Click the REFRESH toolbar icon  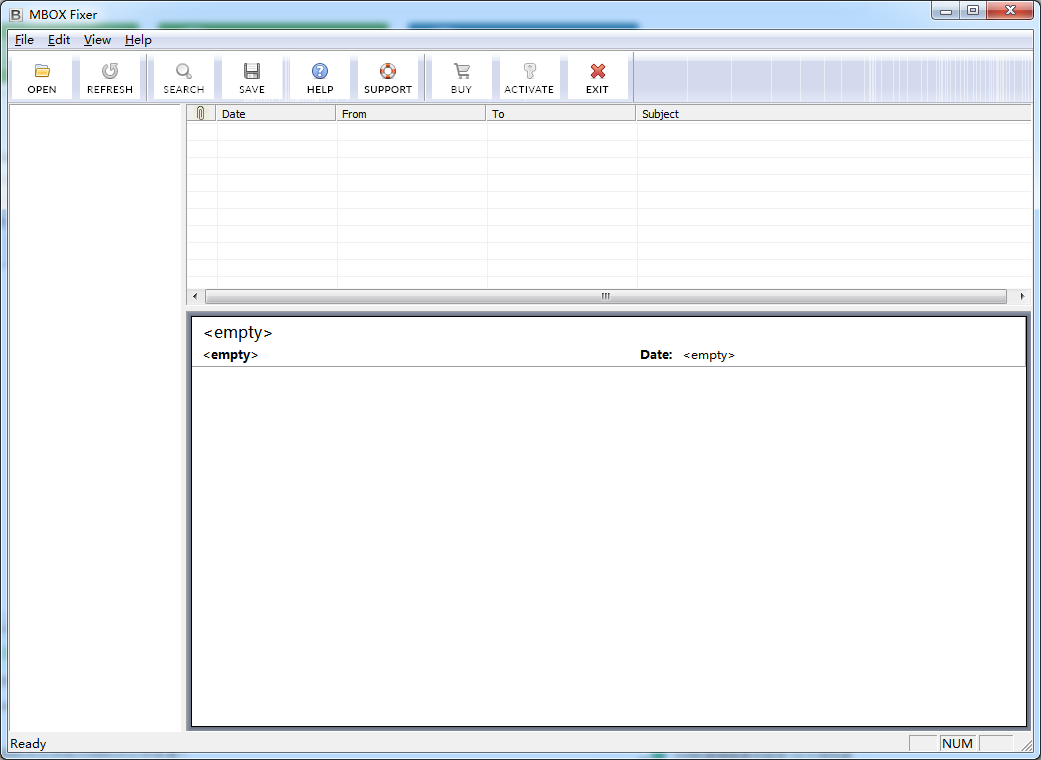point(110,70)
